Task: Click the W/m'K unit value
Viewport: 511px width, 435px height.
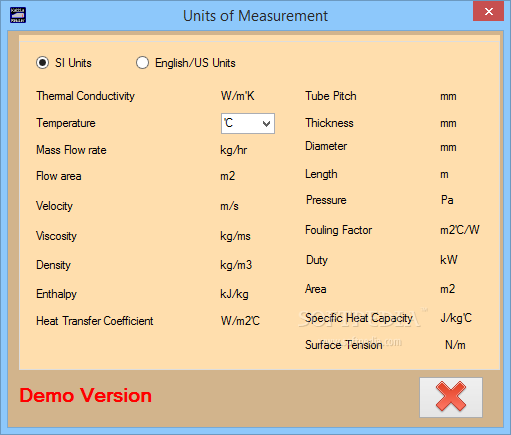Action: [237, 96]
